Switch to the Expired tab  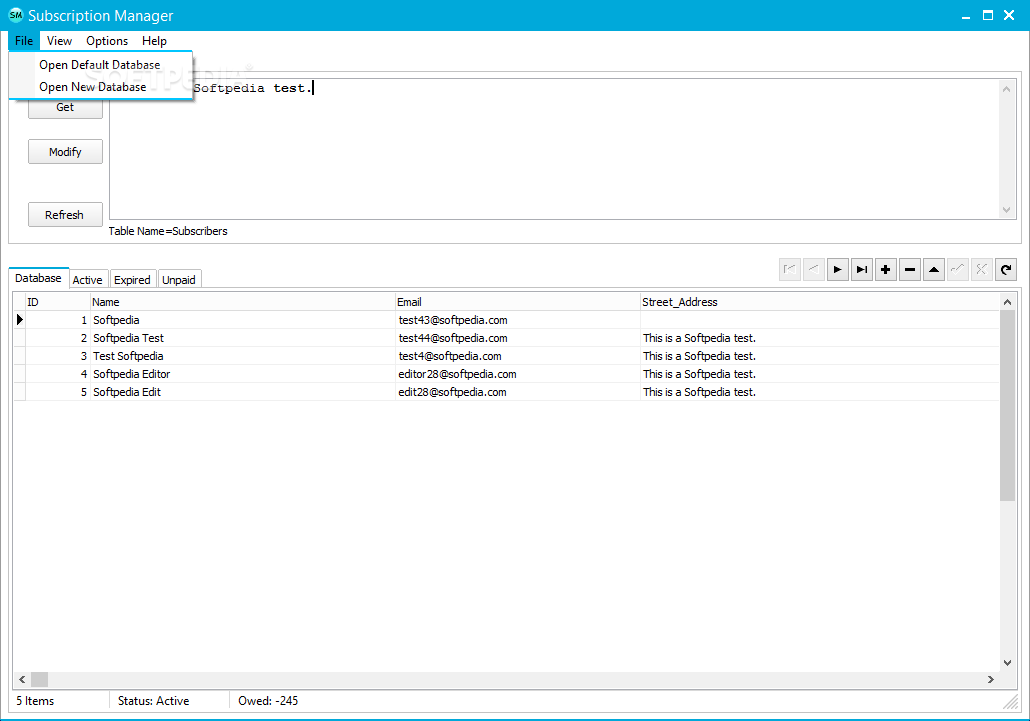pyautogui.click(x=132, y=280)
